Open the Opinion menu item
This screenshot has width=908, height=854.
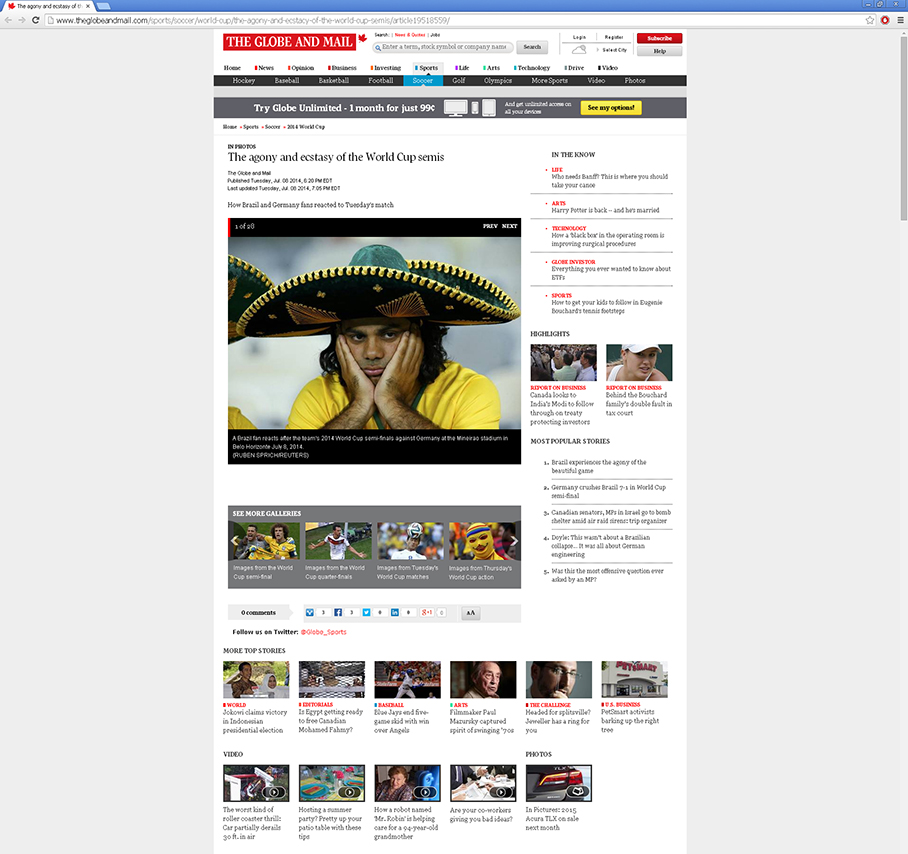point(301,68)
